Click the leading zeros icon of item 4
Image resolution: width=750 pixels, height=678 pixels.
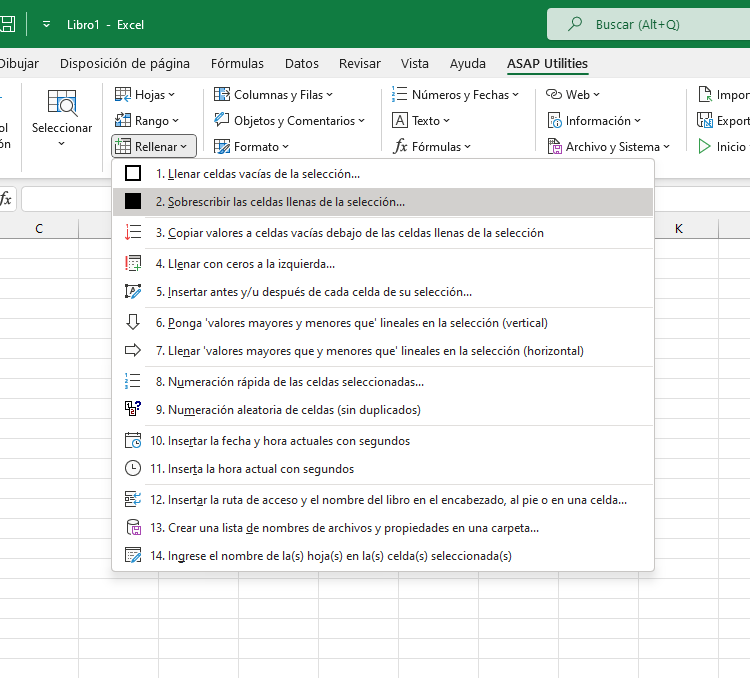pos(133,264)
